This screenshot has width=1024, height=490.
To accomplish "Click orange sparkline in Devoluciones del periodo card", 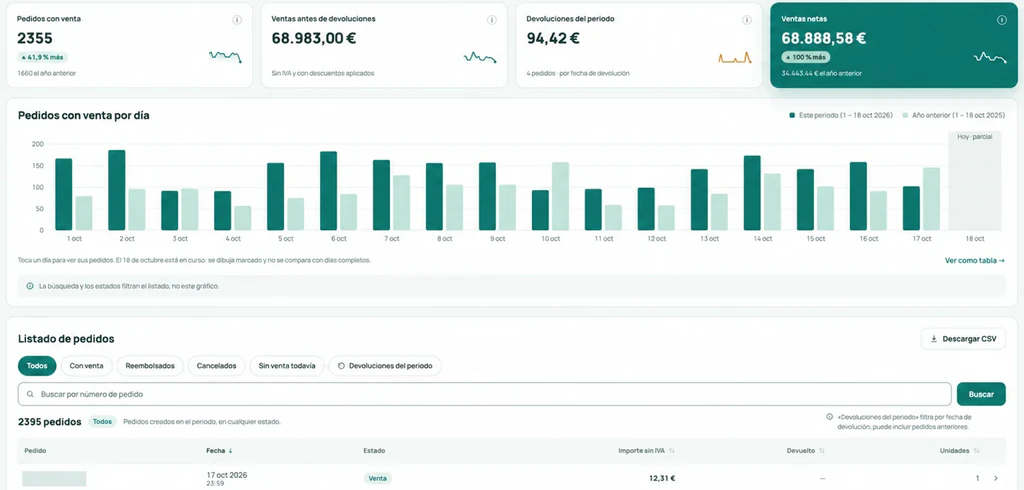I will [735, 57].
